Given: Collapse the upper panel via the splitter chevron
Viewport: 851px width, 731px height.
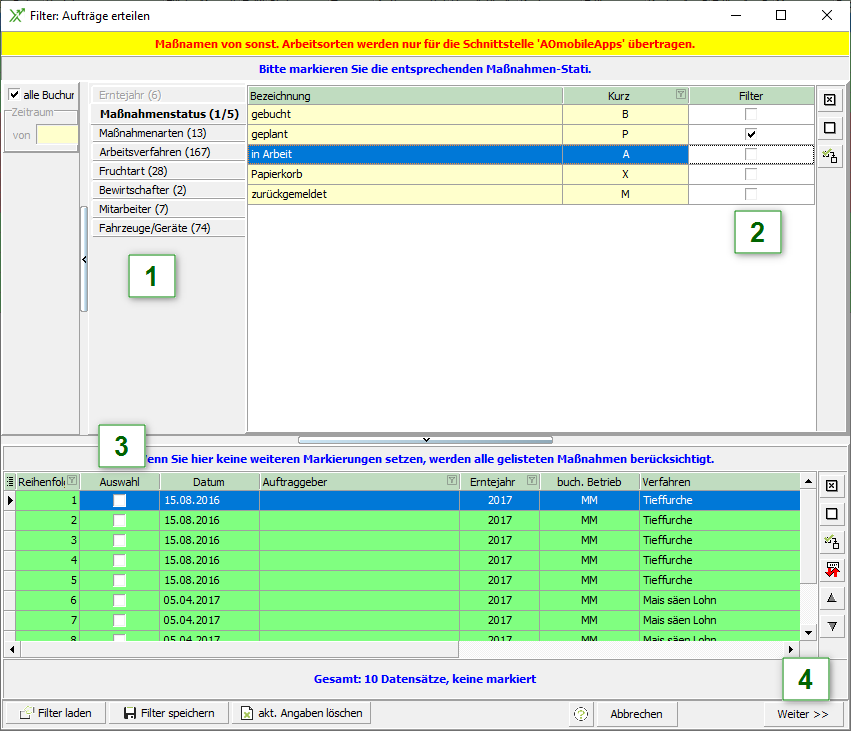Looking at the screenshot, I should [426, 439].
